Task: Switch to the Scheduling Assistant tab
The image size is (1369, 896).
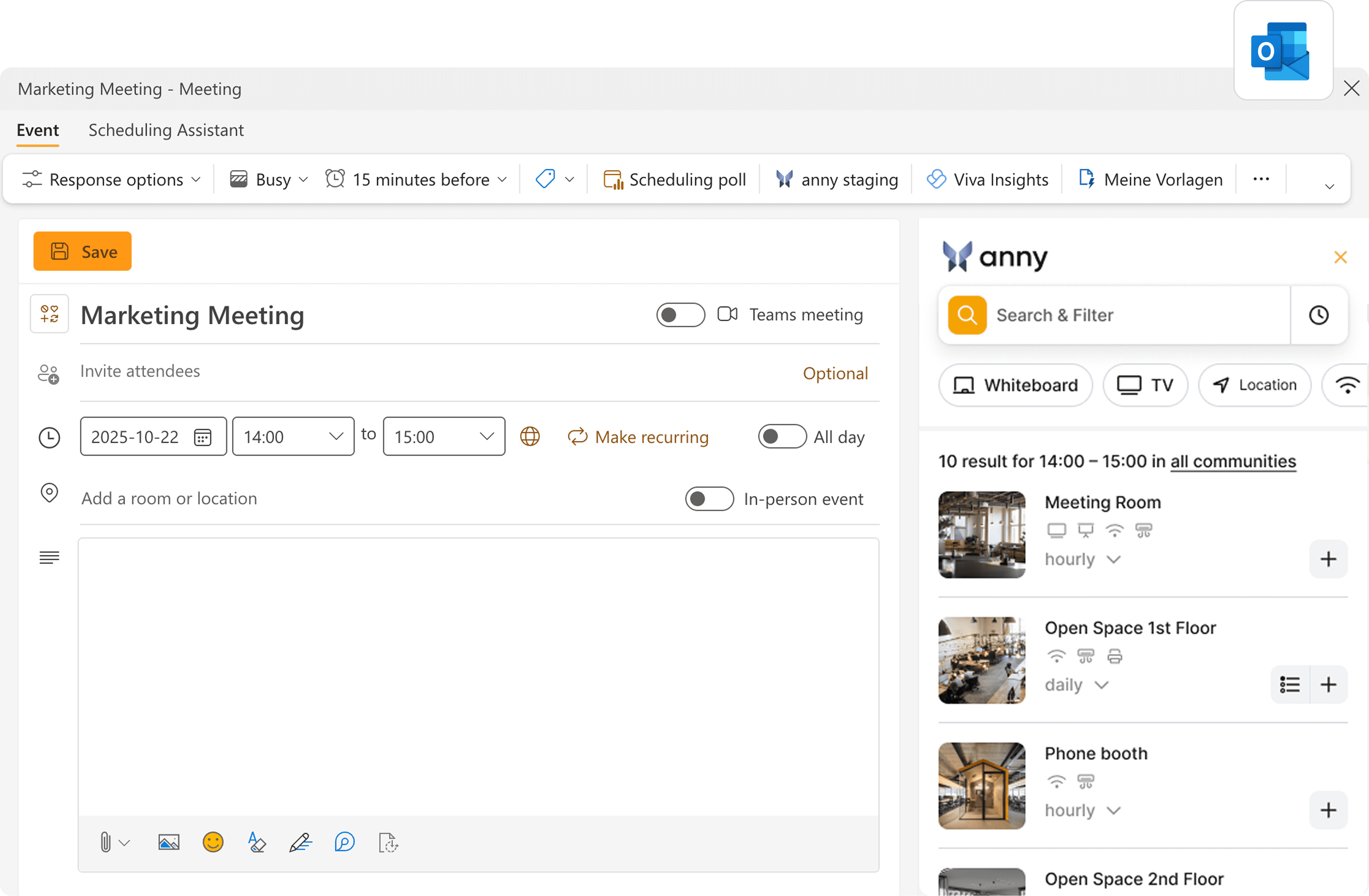Action: point(166,130)
